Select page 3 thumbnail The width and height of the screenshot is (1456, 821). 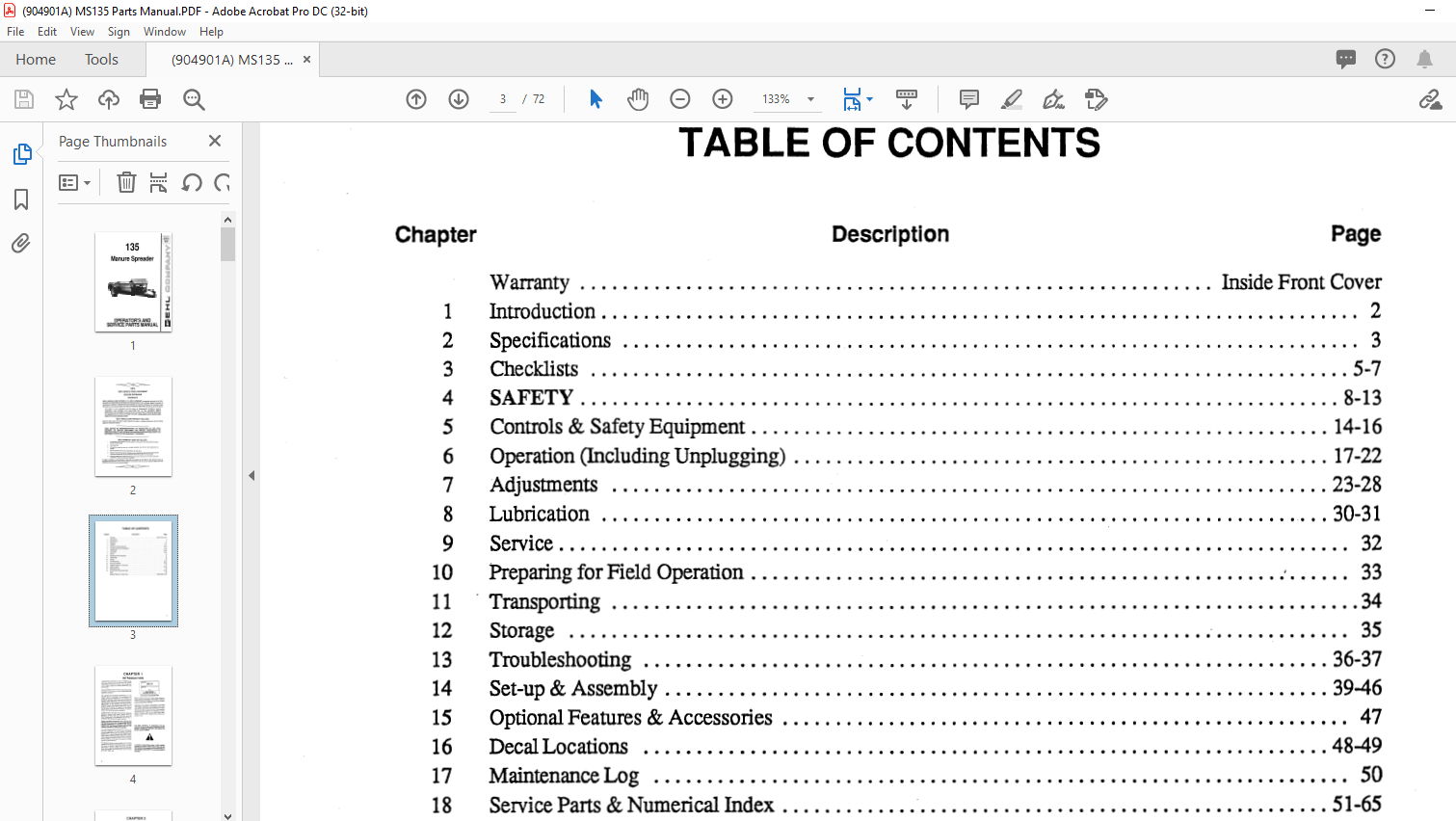[x=133, y=570]
